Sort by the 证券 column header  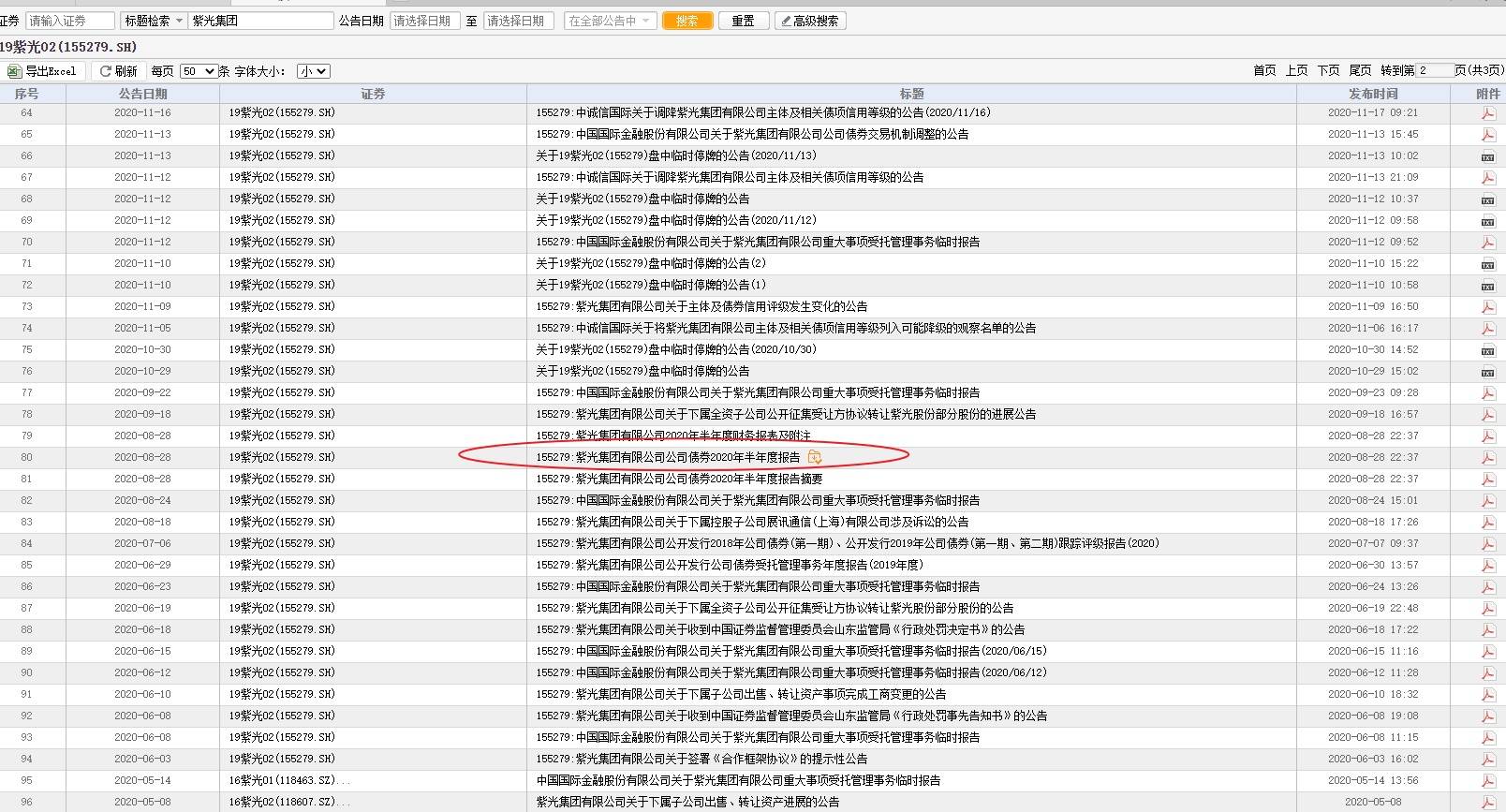(373, 94)
